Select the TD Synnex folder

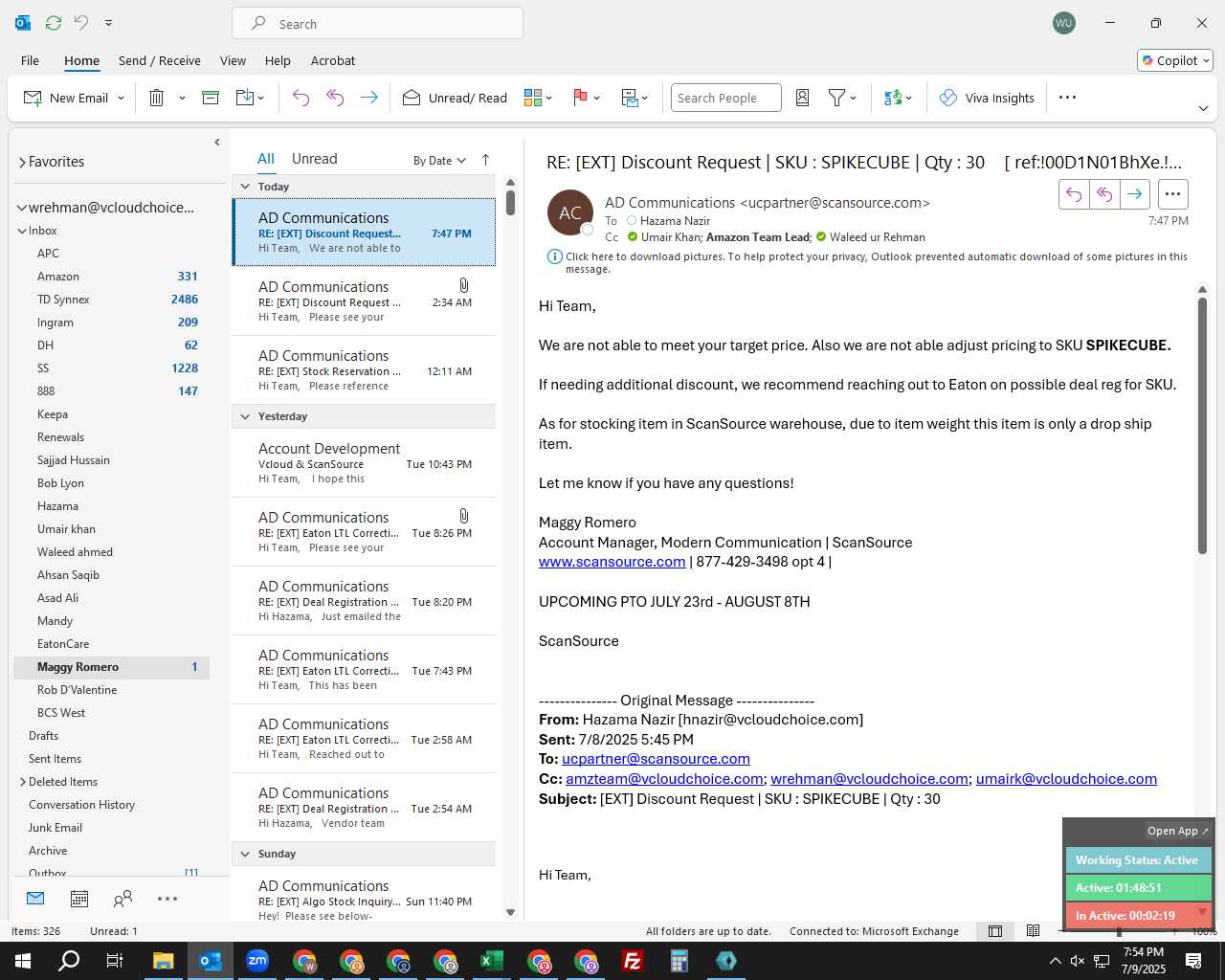coord(111,300)
